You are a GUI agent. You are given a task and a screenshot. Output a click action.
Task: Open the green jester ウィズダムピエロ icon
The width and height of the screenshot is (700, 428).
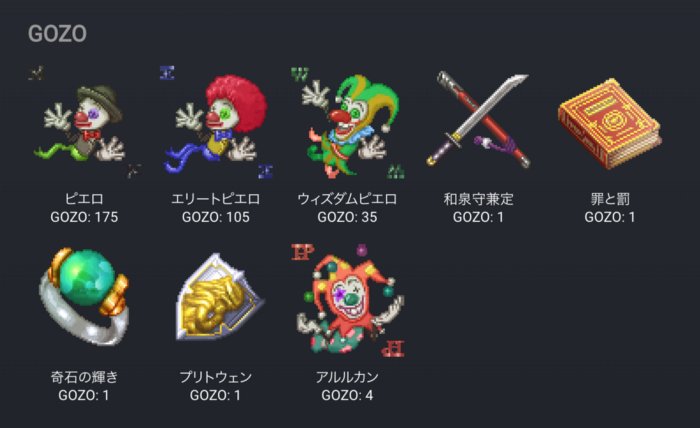(x=347, y=123)
